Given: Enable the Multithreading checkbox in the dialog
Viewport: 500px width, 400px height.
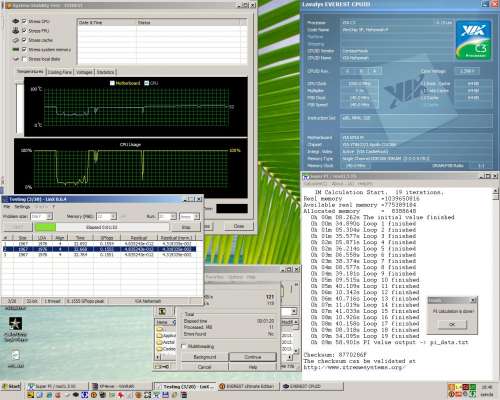Looking at the screenshot, I should [184, 346].
